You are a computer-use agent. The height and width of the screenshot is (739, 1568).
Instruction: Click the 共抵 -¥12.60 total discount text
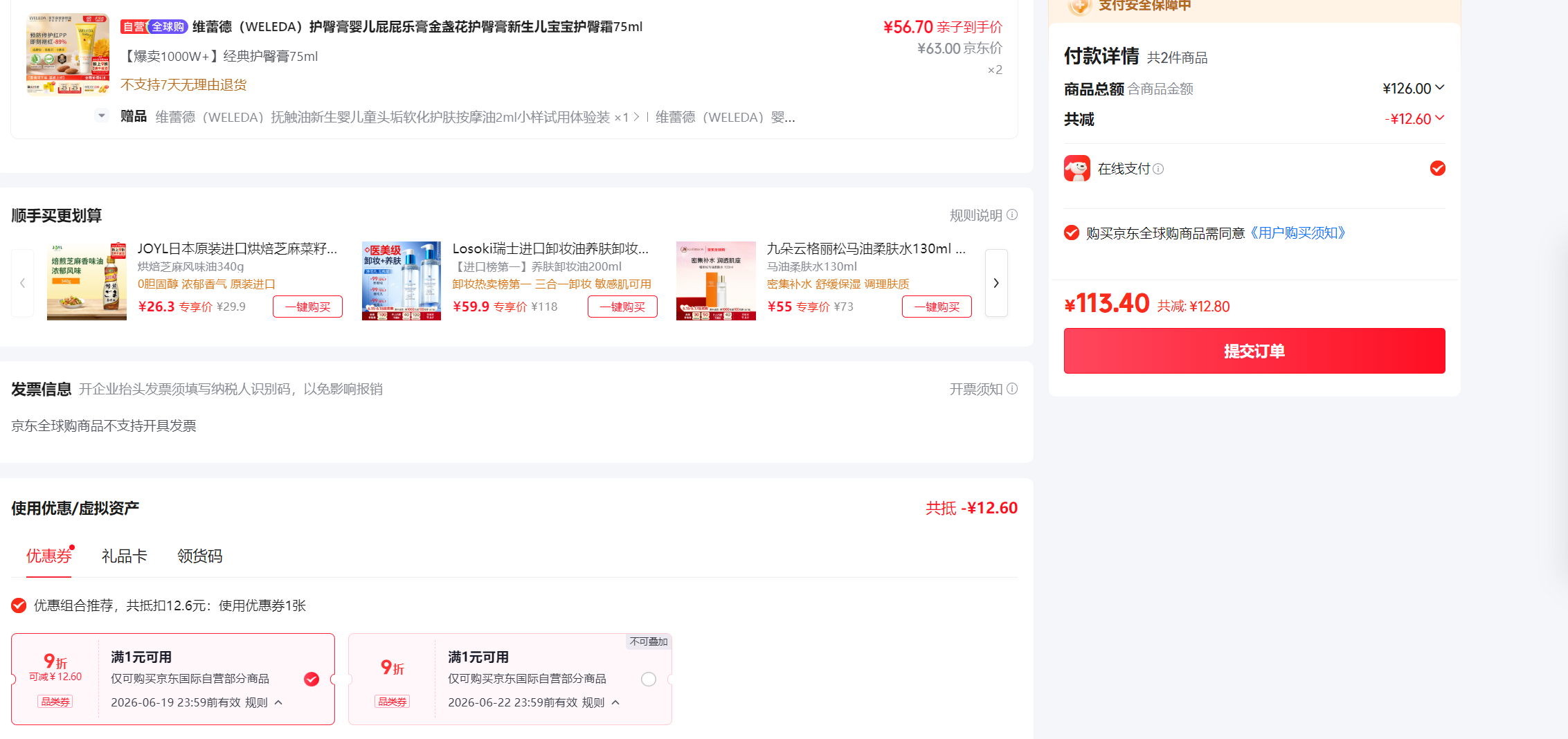point(971,508)
